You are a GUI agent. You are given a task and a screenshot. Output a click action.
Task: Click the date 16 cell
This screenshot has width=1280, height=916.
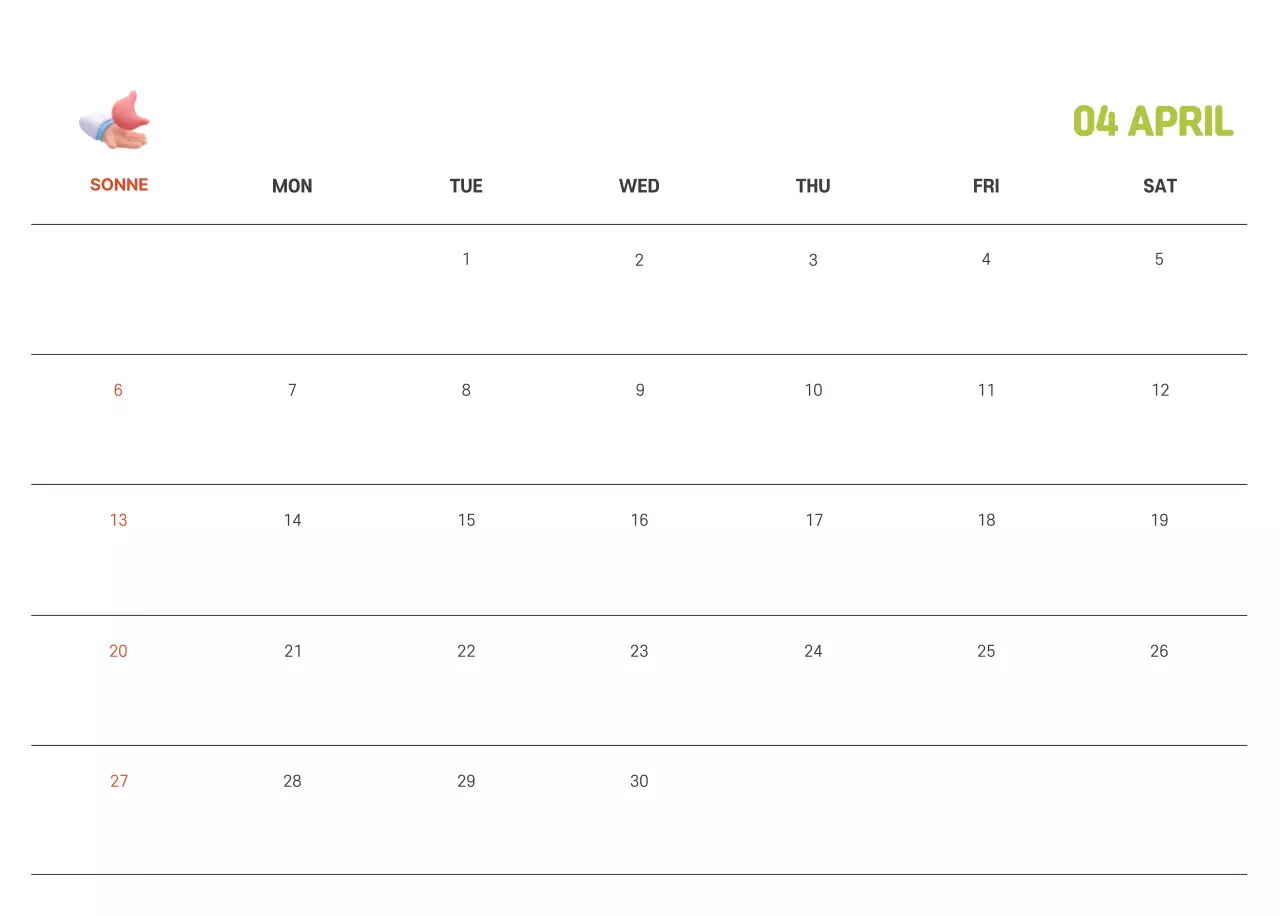[x=640, y=520]
